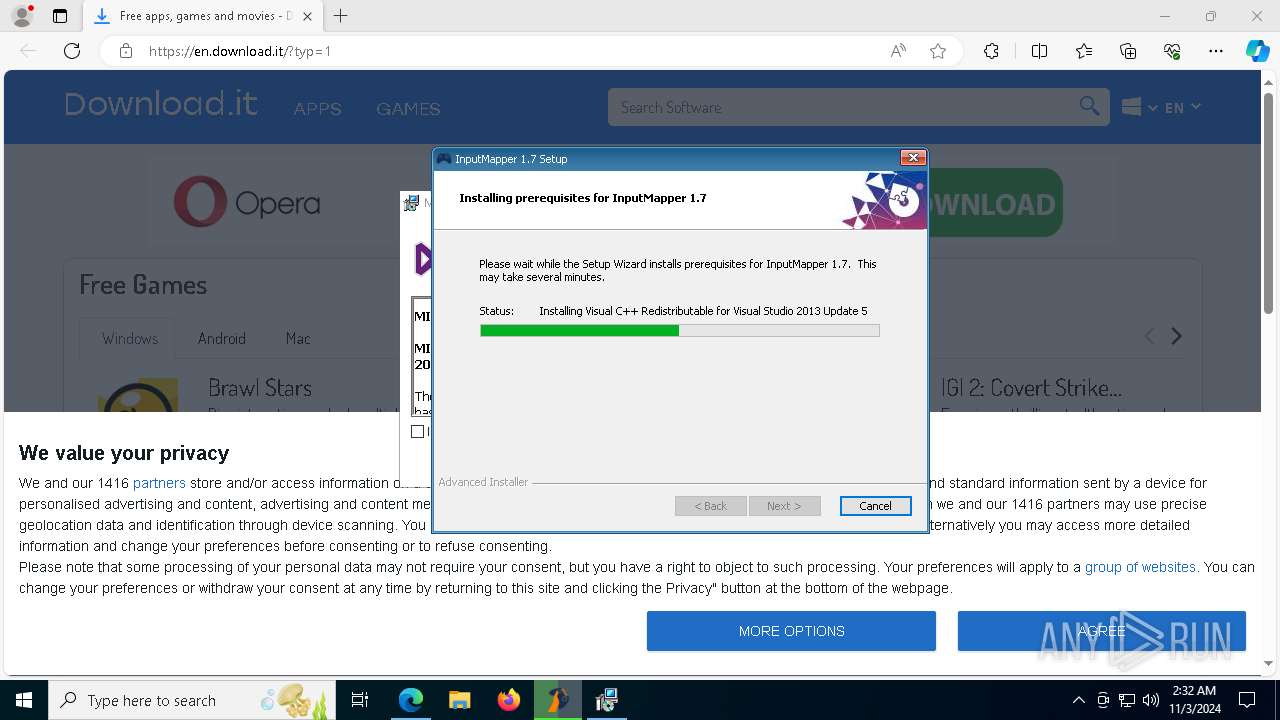The image size is (1280, 720).
Task: Tick the checkbox in the background installer window
Action: coord(418,432)
